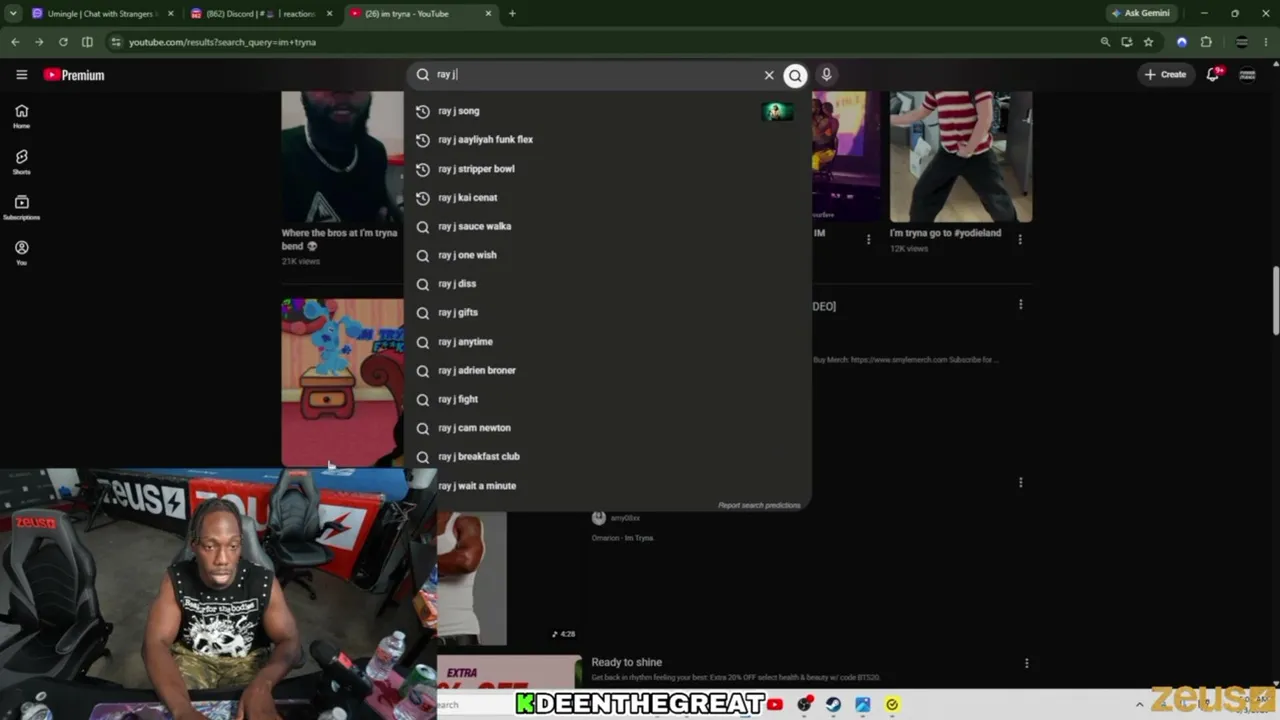
Task: Start voice search with the microphone
Action: pos(826,75)
